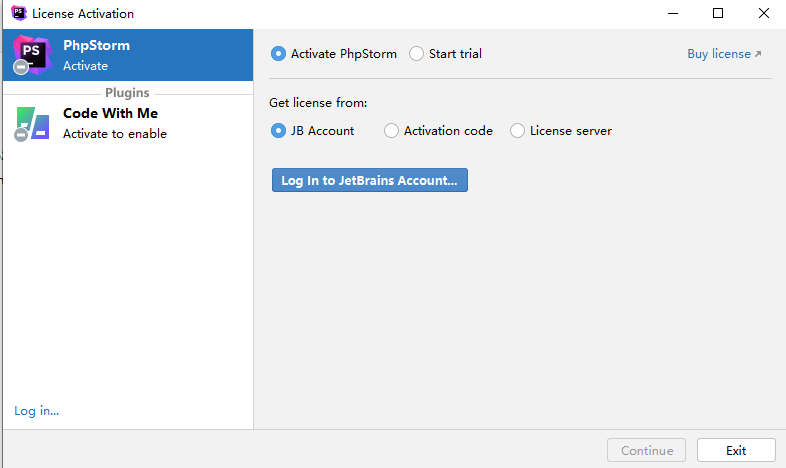
Task: Select JB Account as license source
Action: click(278, 131)
